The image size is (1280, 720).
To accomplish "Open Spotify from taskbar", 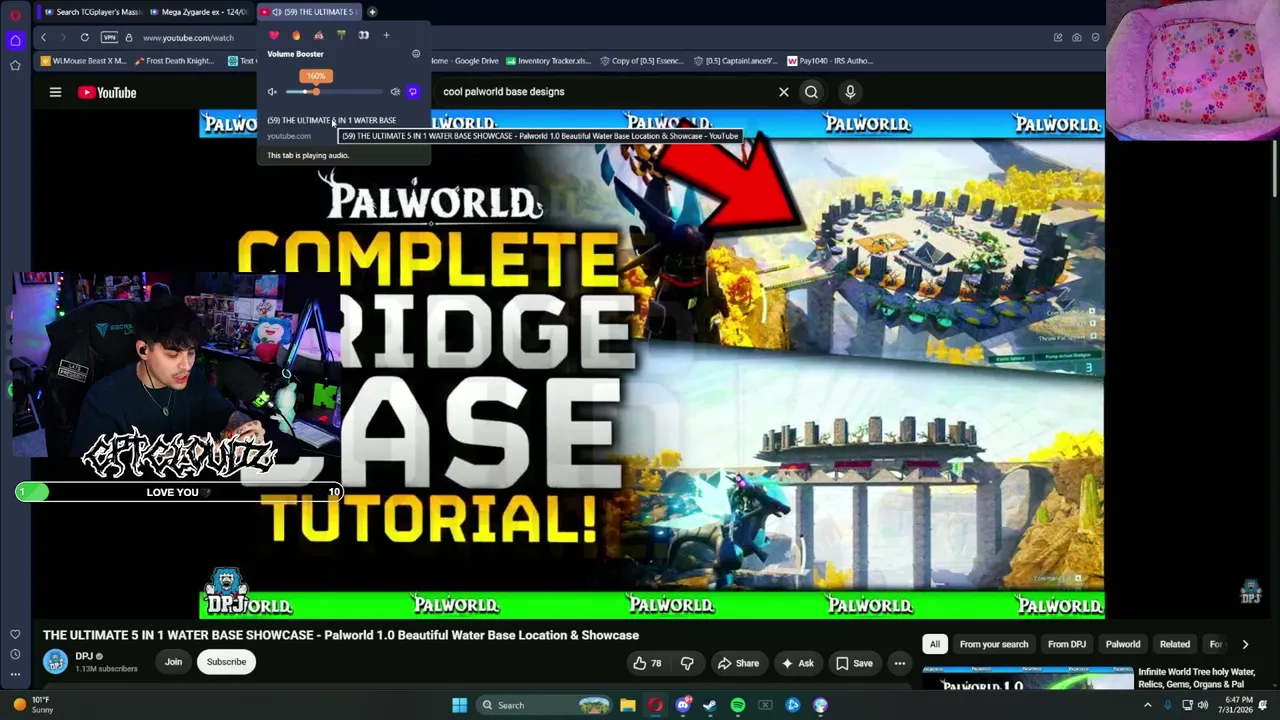I will pyautogui.click(x=738, y=705).
